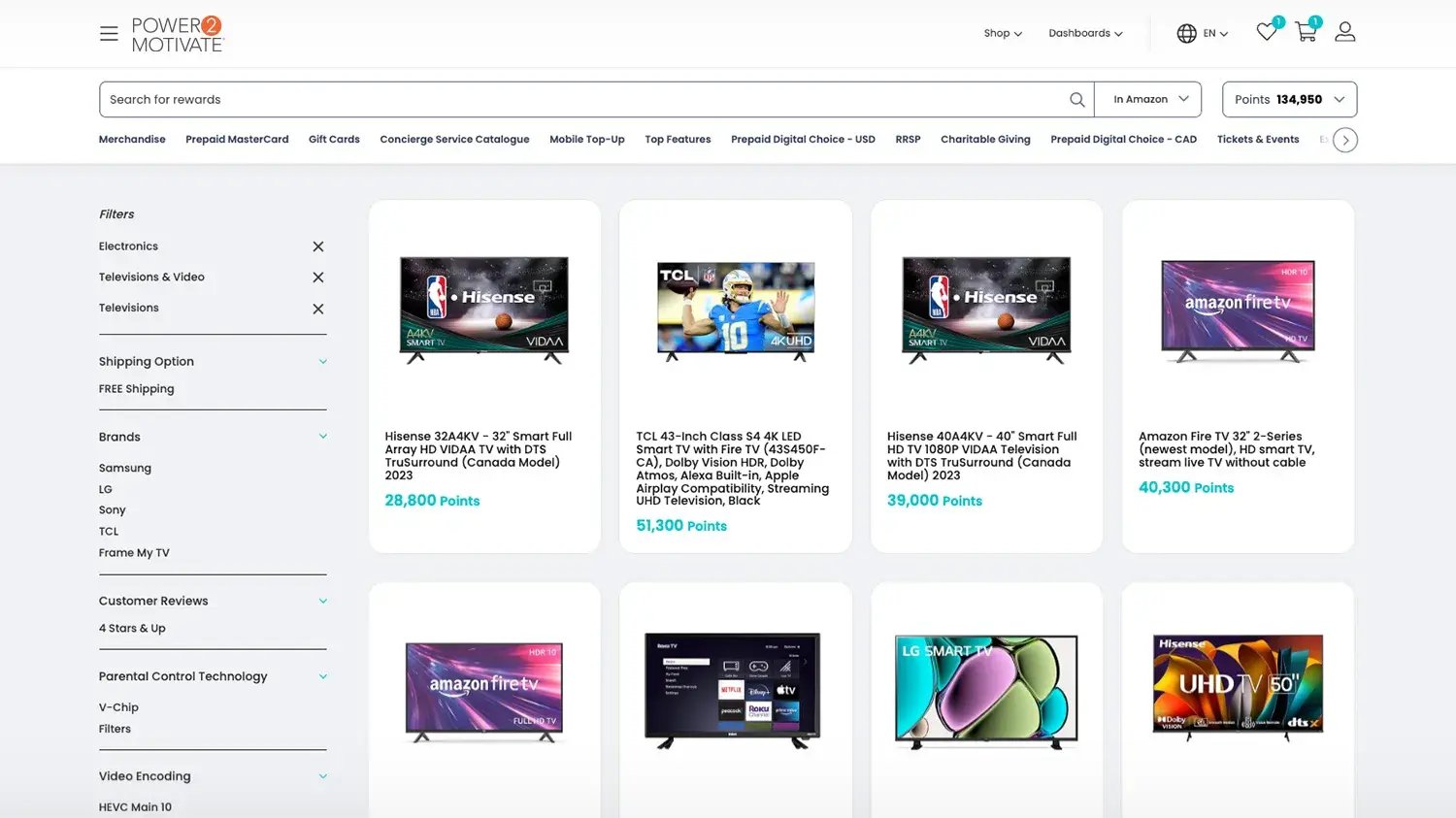The height and width of the screenshot is (818, 1456).
Task: Remove the Electronics filter
Action: [317, 246]
